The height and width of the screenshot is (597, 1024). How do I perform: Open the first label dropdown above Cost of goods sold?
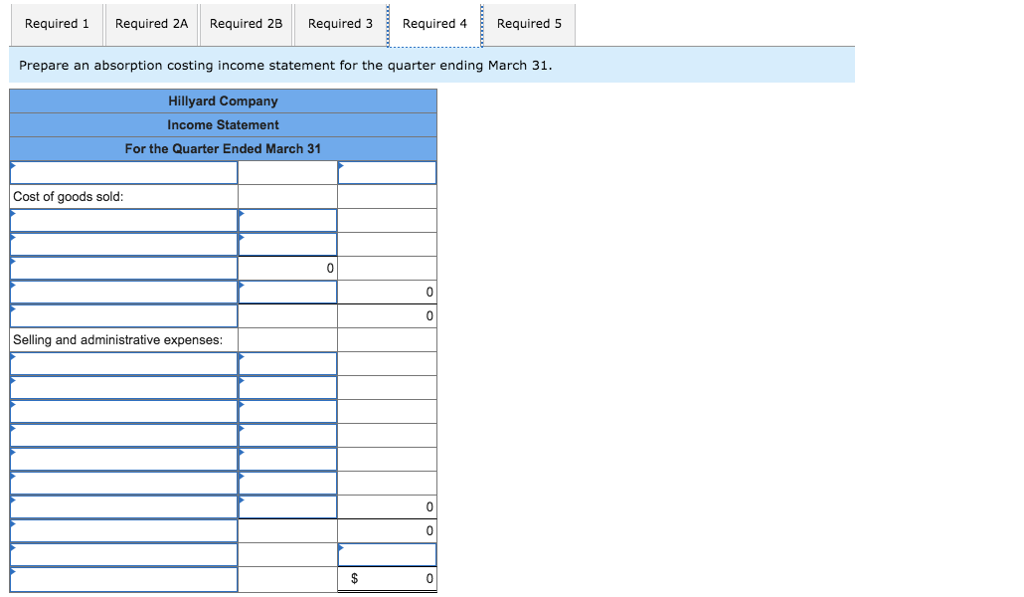[123, 172]
